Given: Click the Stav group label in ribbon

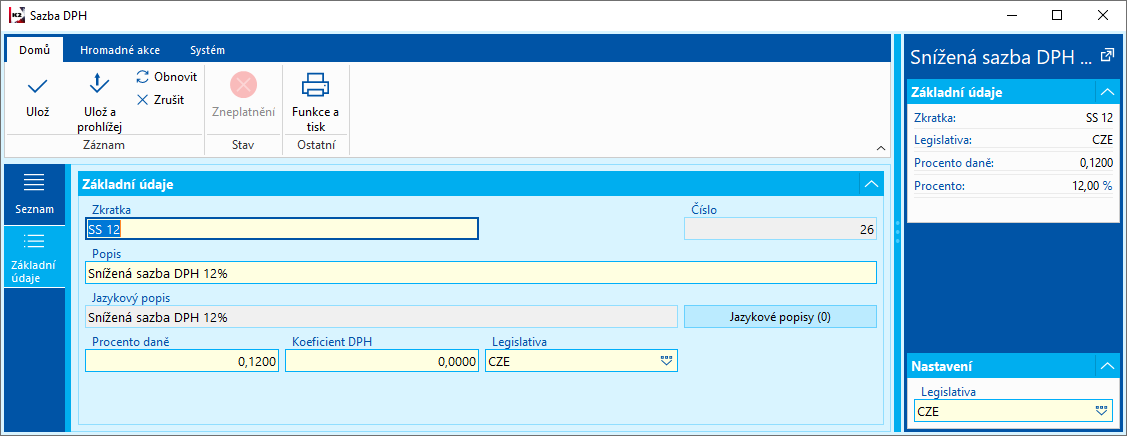Looking at the screenshot, I should (243, 145).
